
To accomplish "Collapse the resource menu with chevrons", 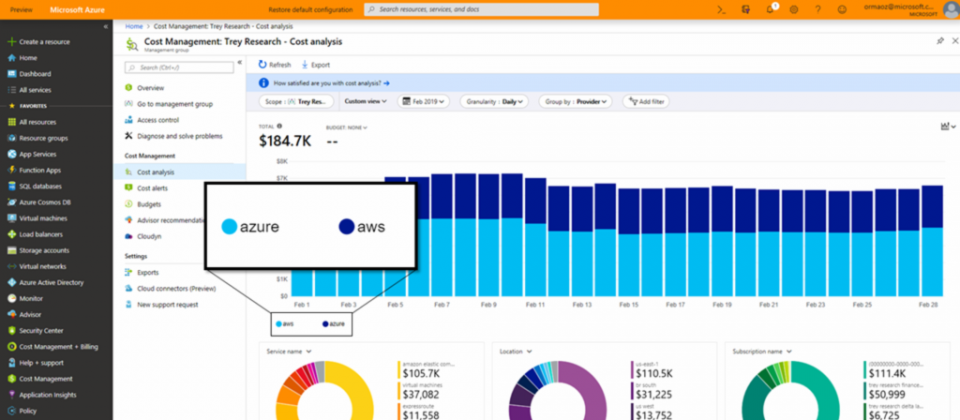I will [240, 62].
